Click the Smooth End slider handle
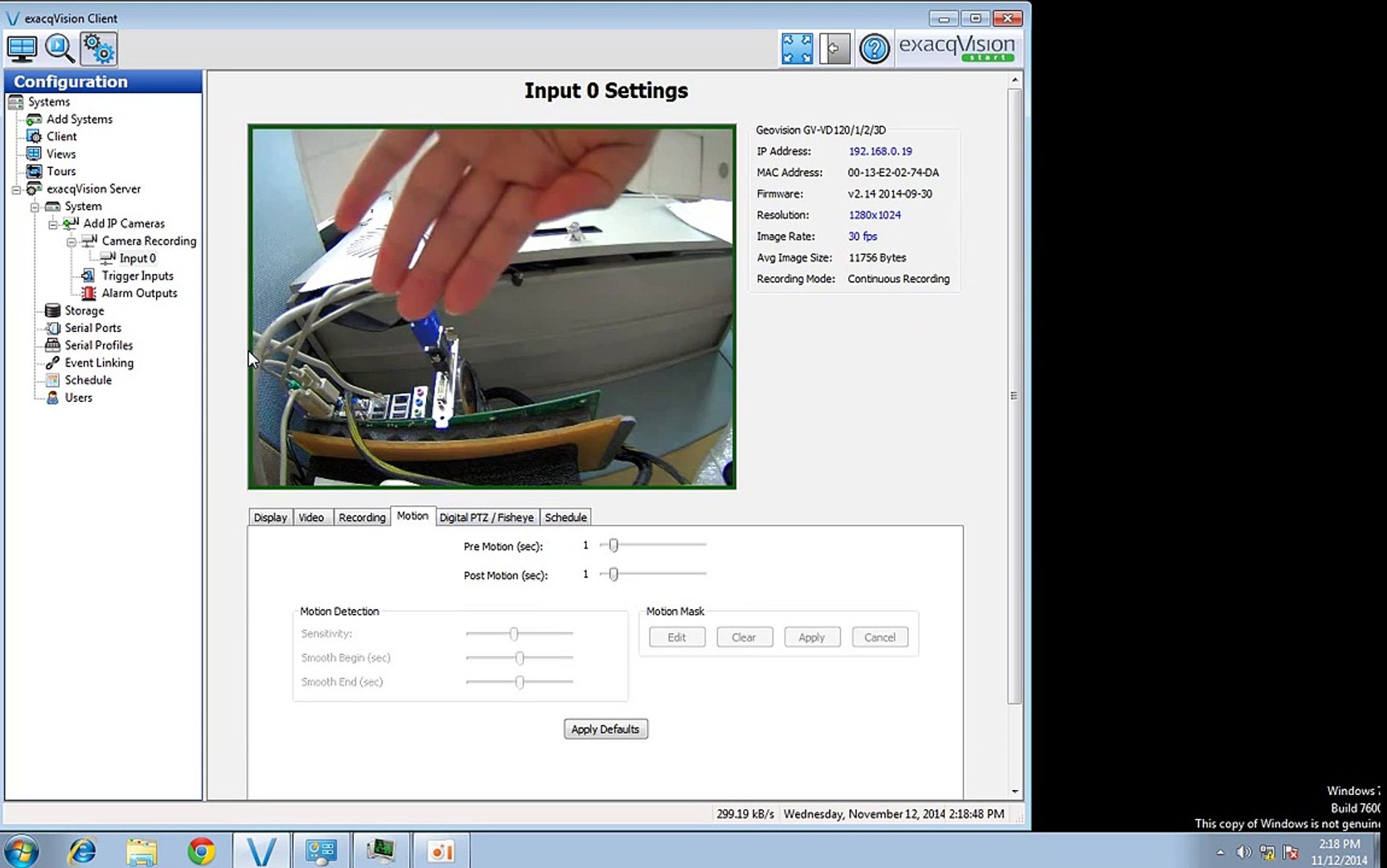 pyautogui.click(x=519, y=682)
